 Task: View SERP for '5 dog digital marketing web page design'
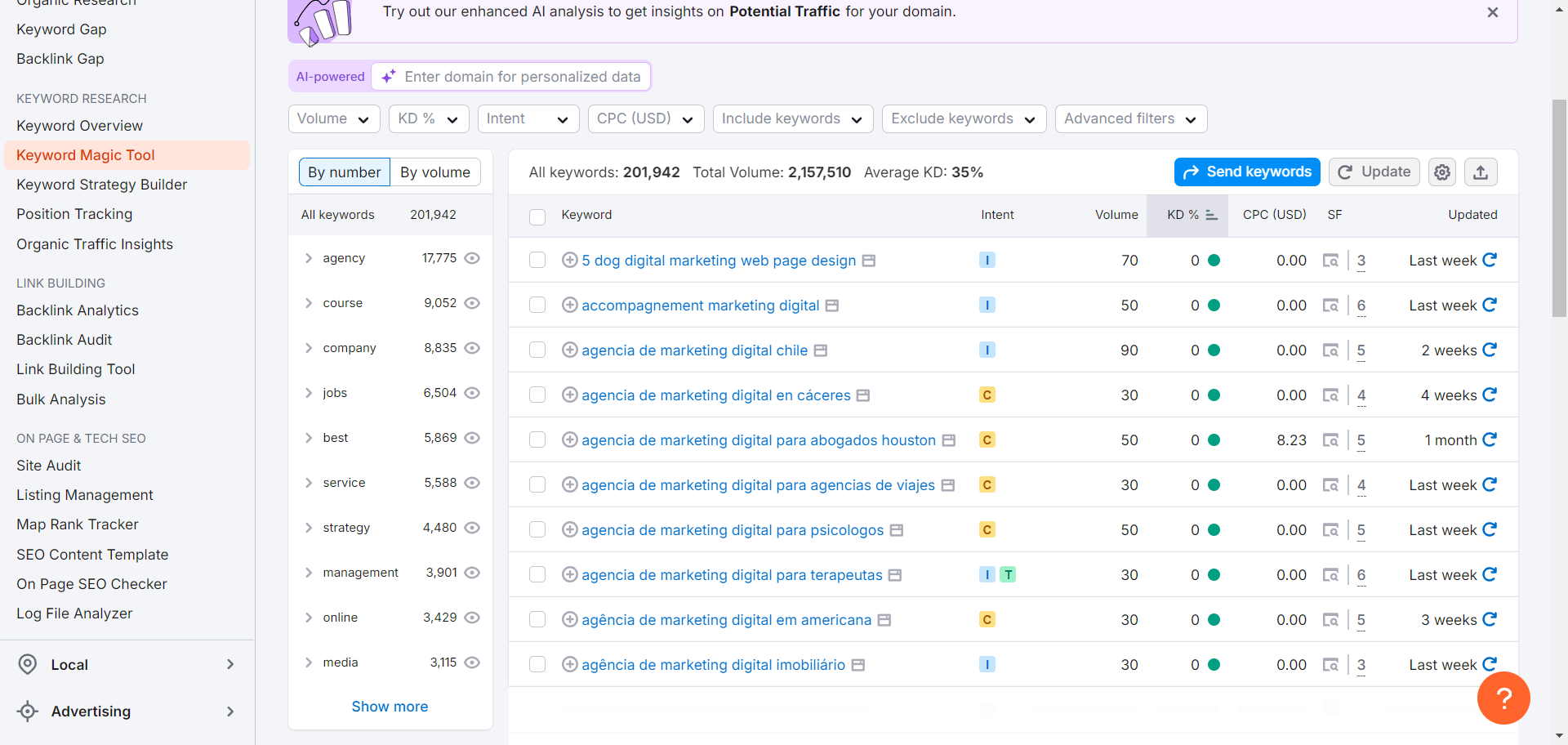coord(1330,261)
